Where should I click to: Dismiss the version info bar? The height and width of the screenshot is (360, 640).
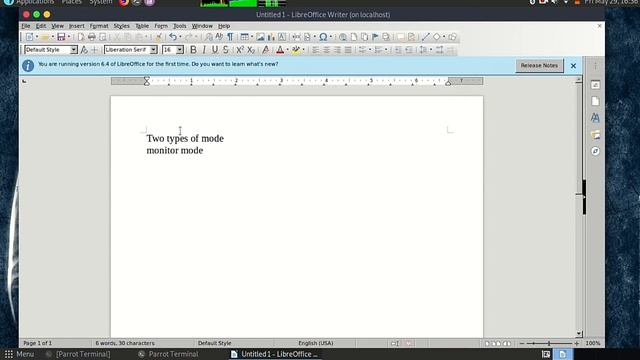tap(573, 66)
